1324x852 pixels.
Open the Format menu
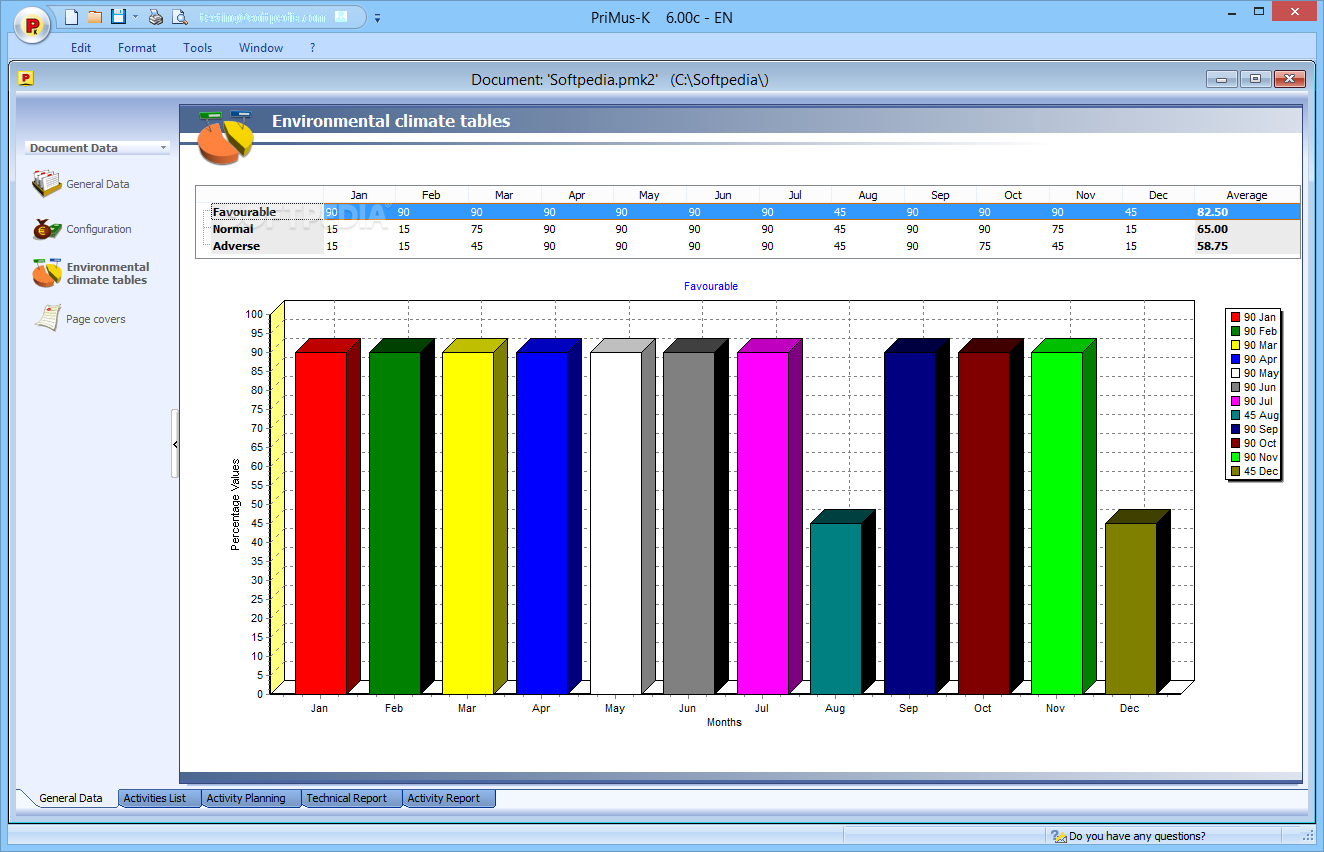tap(137, 48)
